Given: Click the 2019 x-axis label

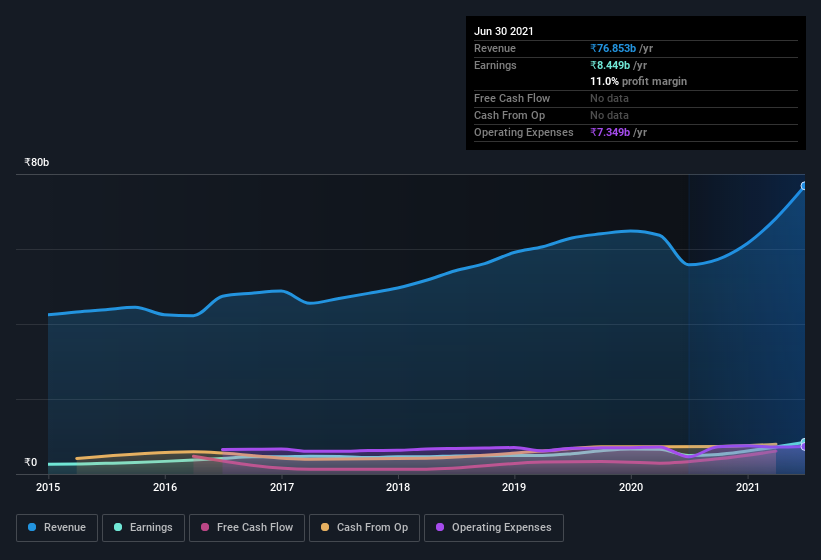Looking at the screenshot, I should click(514, 487).
